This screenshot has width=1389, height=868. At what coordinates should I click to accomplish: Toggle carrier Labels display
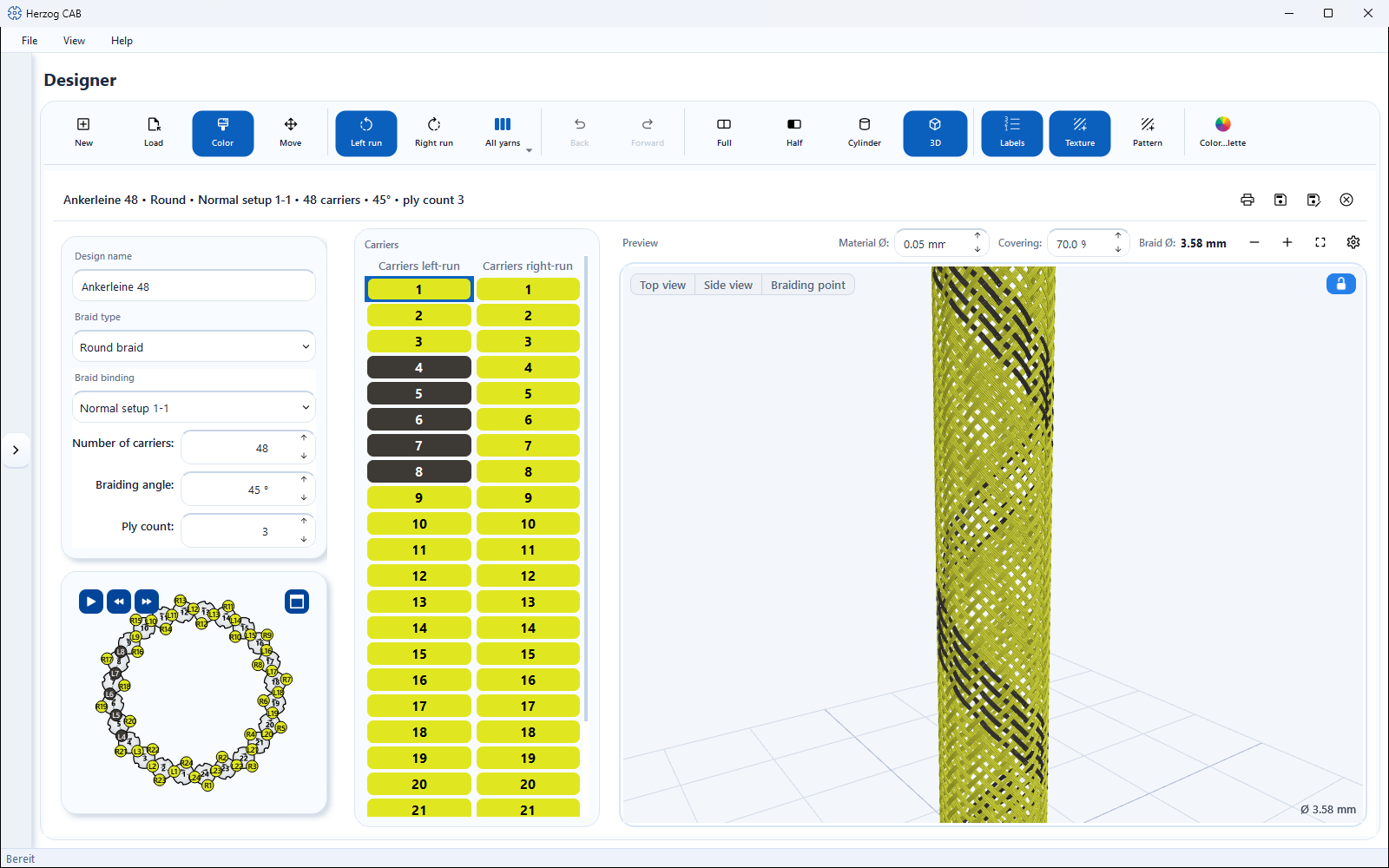[1012, 133]
